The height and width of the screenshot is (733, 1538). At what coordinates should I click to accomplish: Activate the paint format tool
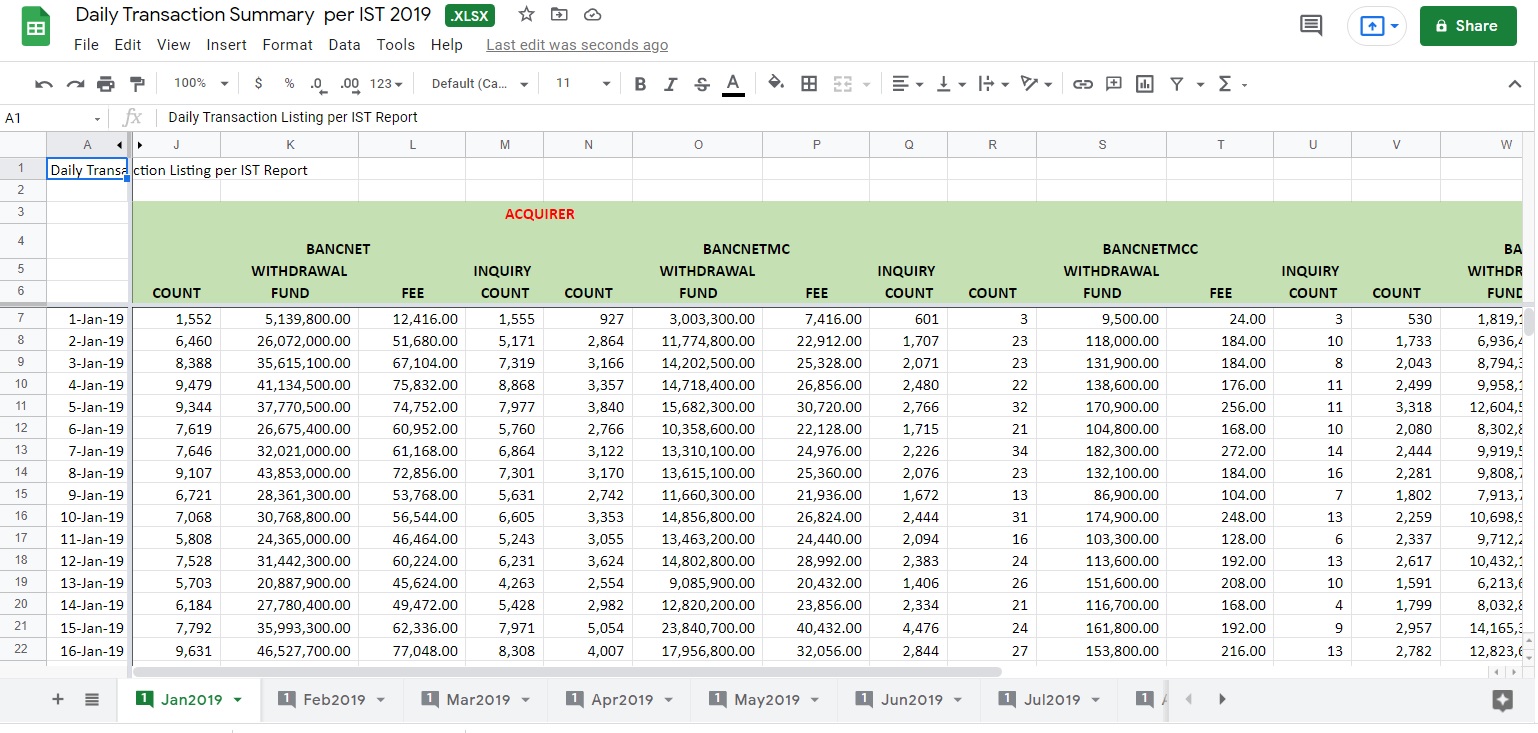pos(137,84)
